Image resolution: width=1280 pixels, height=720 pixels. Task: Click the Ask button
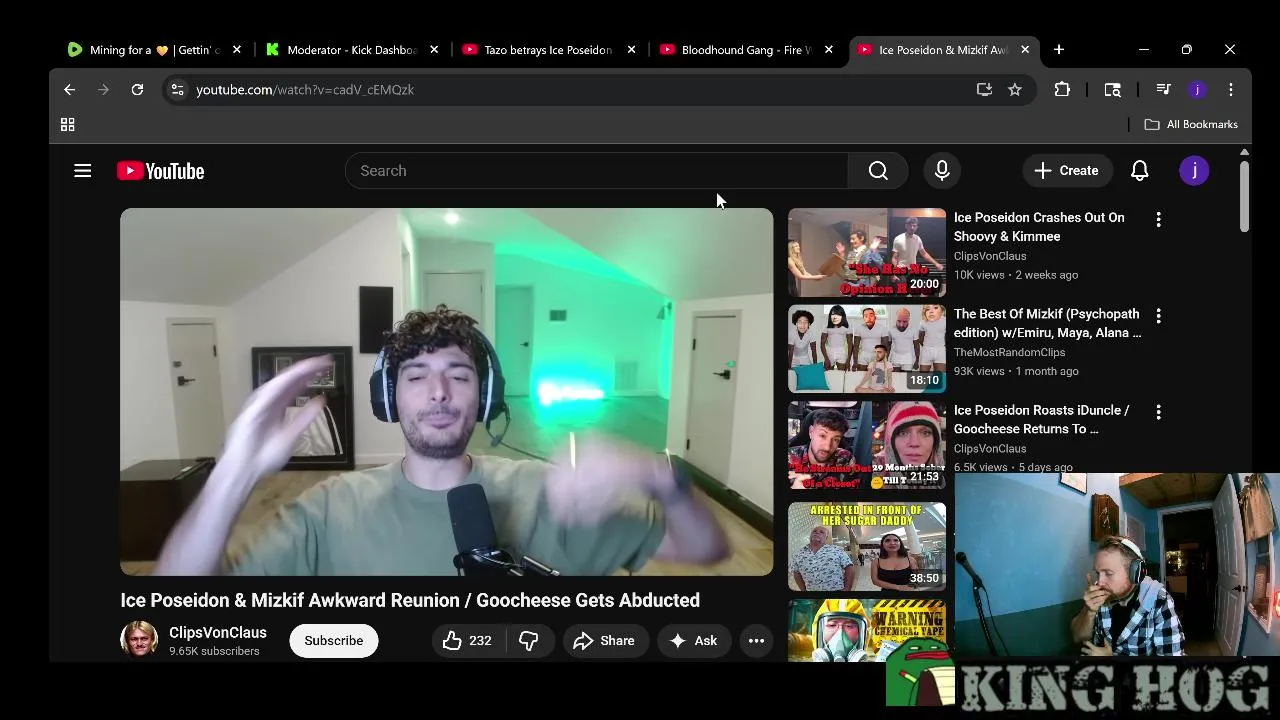point(694,641)
